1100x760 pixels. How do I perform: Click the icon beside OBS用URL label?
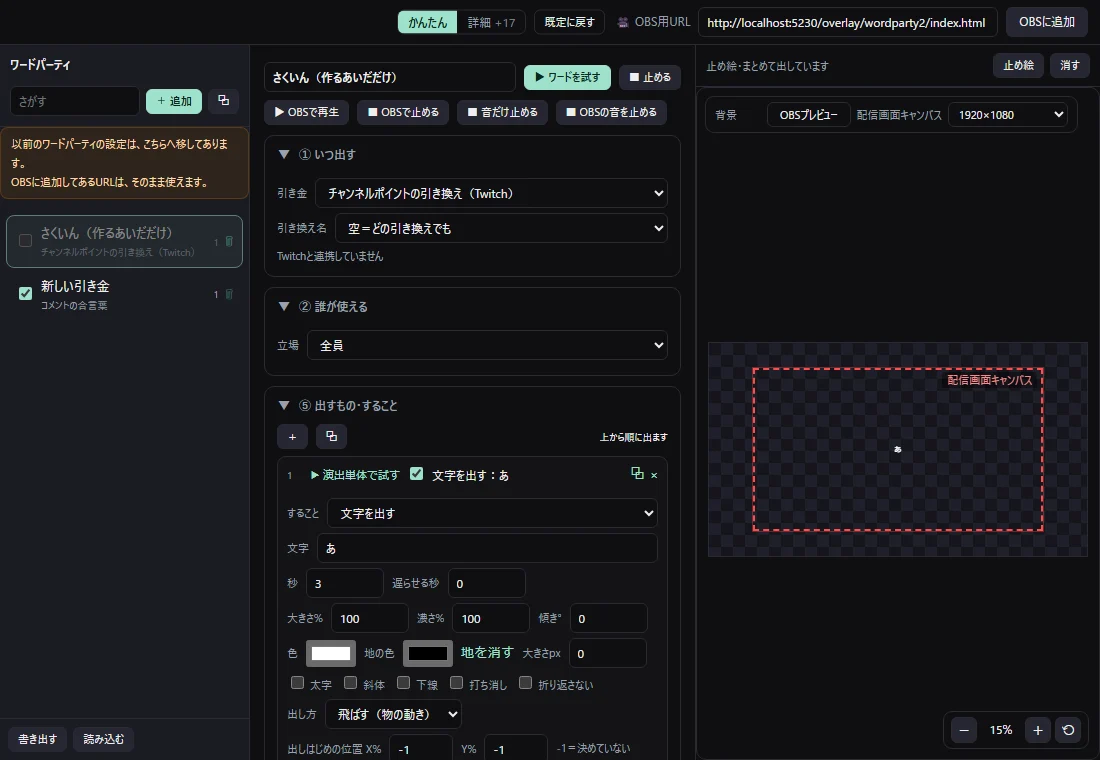(x=622, y=22)
